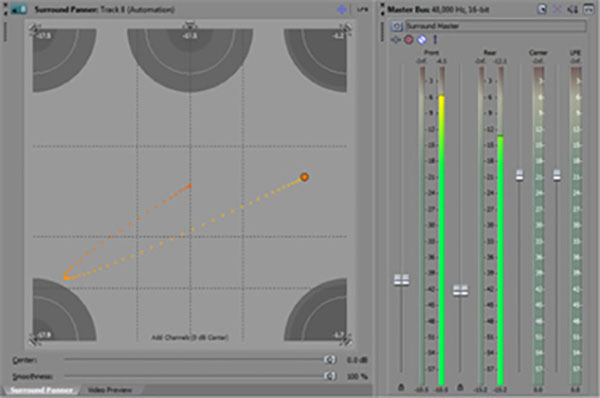This screenshot has height=398, width=600.
Task: Click the rear-left speaker icon
Action: click(35, 340)
